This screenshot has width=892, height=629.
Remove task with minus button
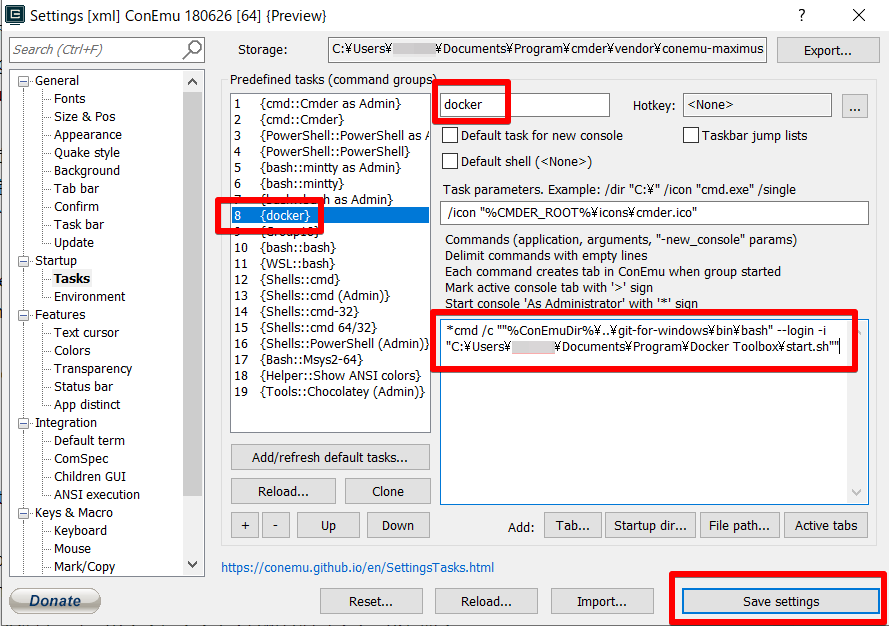pos(275,525)
